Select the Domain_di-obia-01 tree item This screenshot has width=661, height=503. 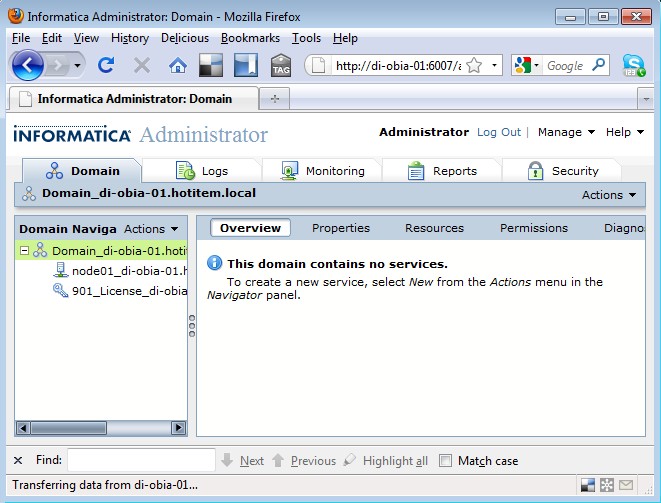pyautogui.click(x=119, y=251)
